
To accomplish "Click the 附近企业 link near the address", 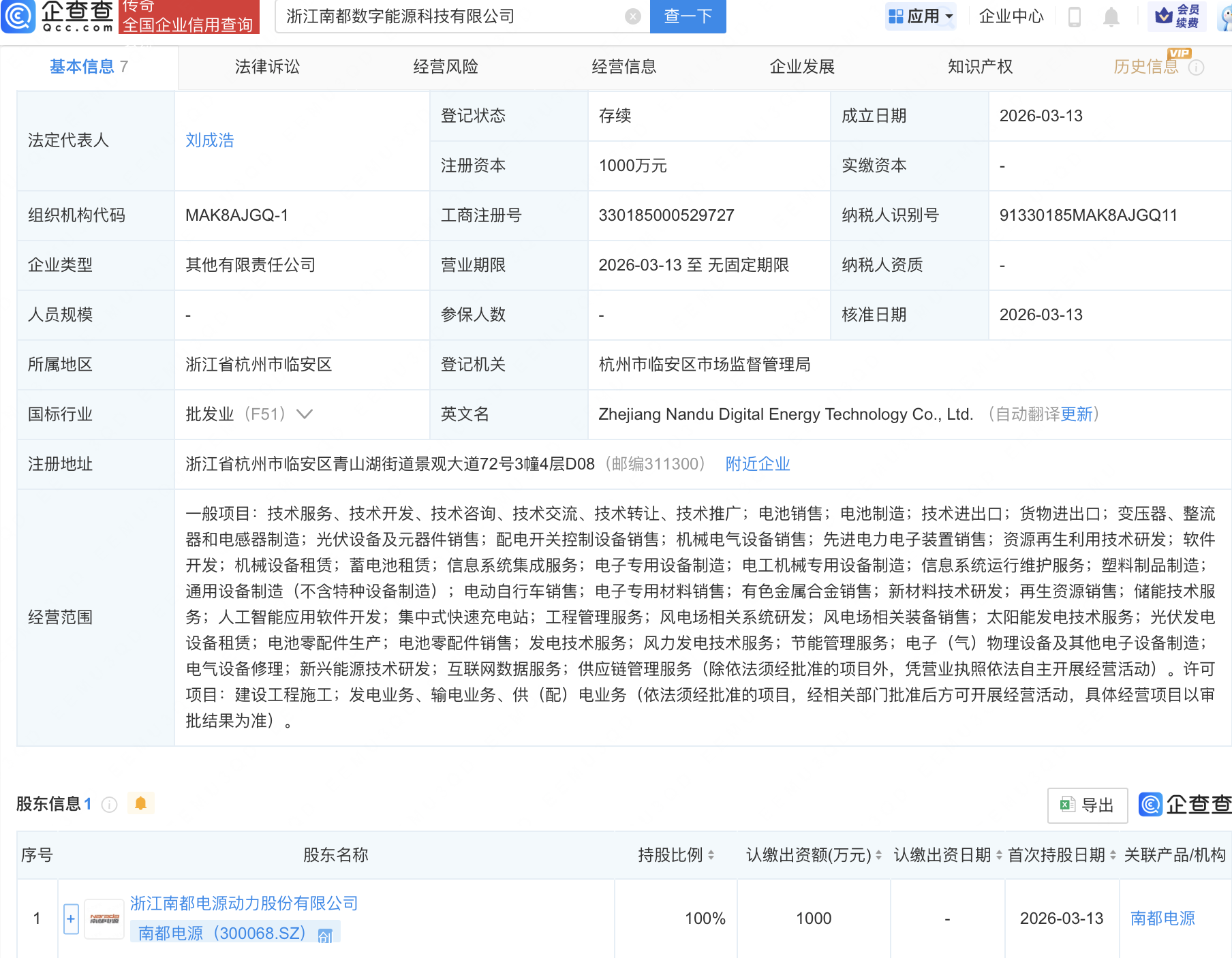I will click(757, 463).
